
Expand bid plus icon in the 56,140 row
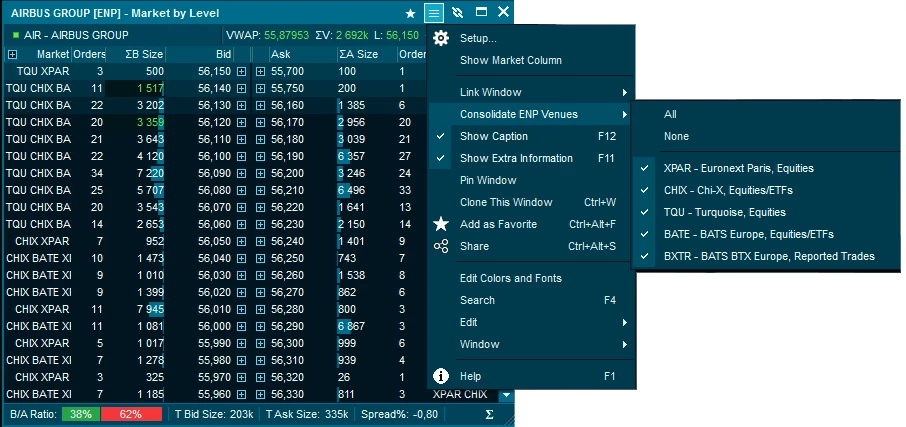(x=242, y=88)
